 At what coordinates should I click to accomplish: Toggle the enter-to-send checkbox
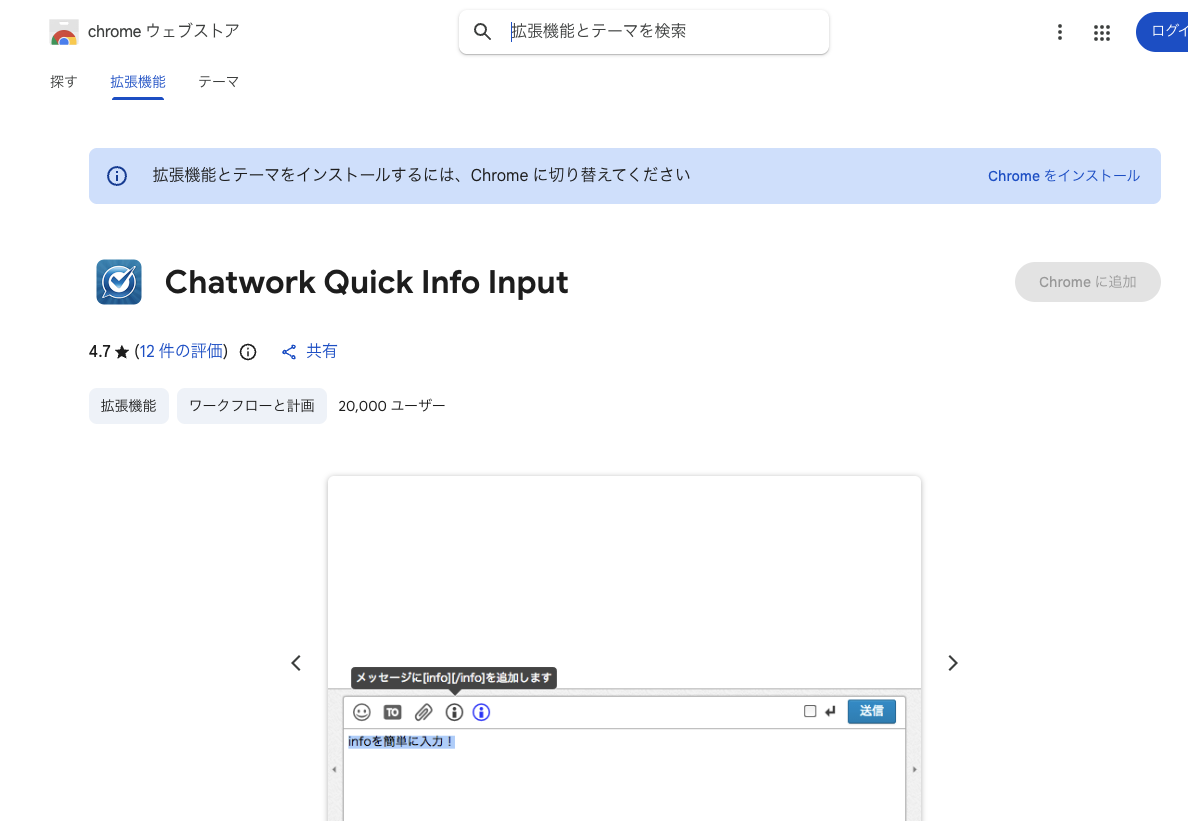pos(810,711)
